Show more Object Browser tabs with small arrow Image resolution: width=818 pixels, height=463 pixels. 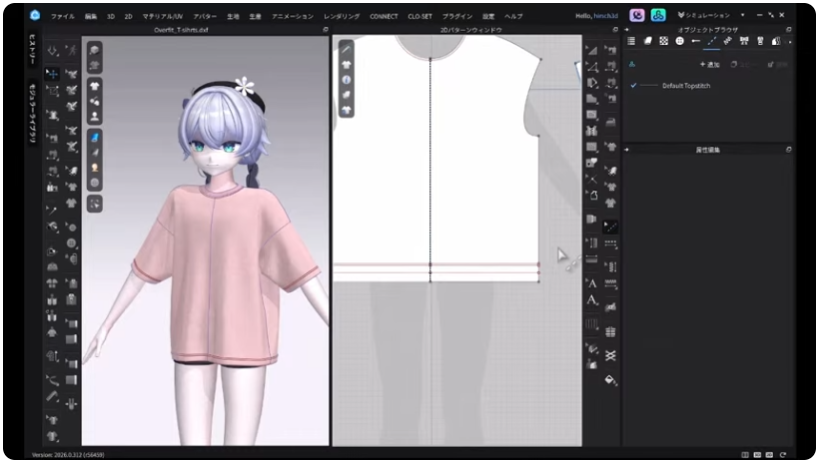[790, 42]
